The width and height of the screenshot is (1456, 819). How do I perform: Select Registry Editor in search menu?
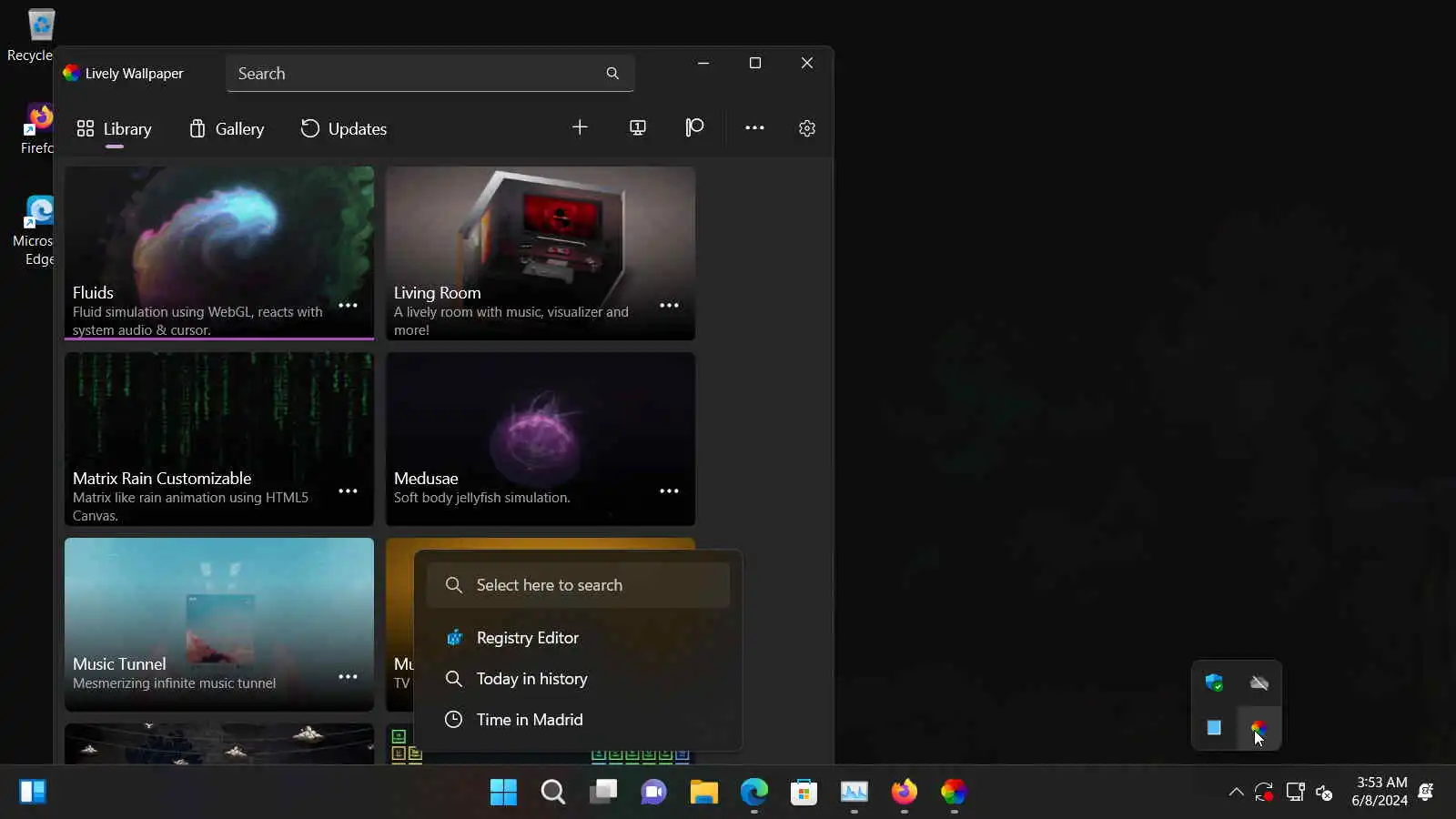(578, 638)
